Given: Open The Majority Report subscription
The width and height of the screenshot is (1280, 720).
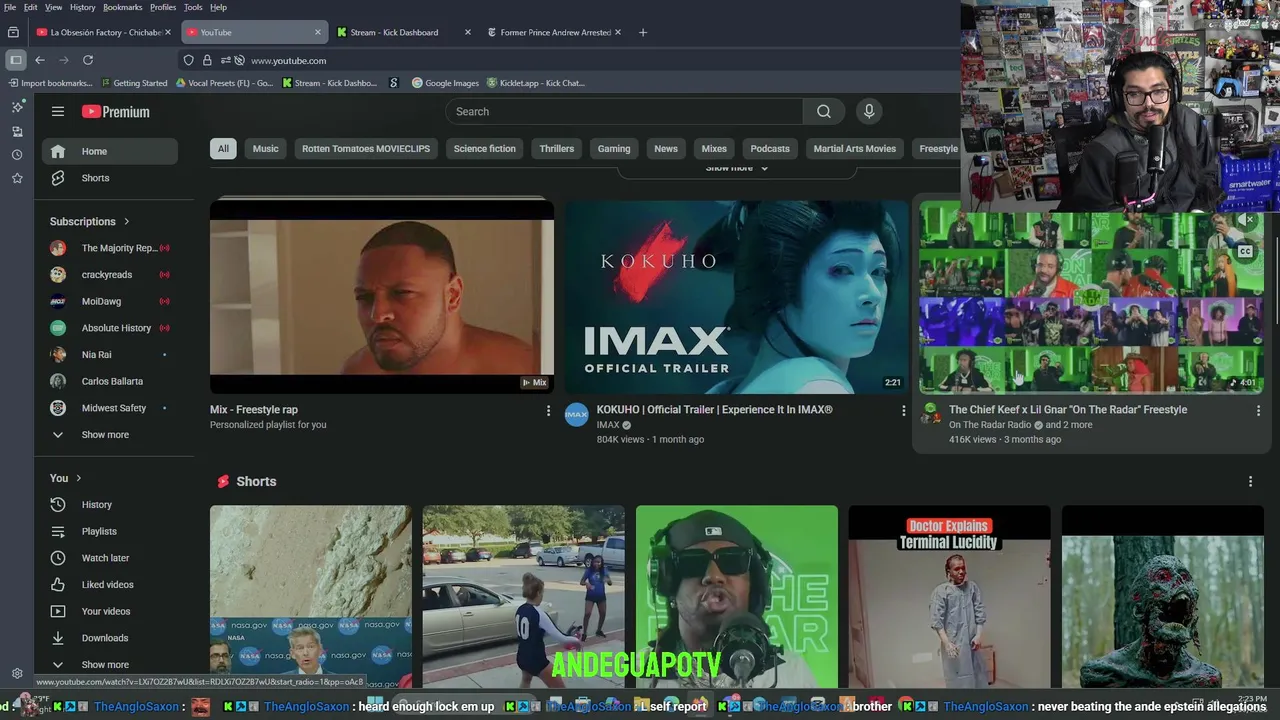Looking at the screenshot, I should click(110, 248).
